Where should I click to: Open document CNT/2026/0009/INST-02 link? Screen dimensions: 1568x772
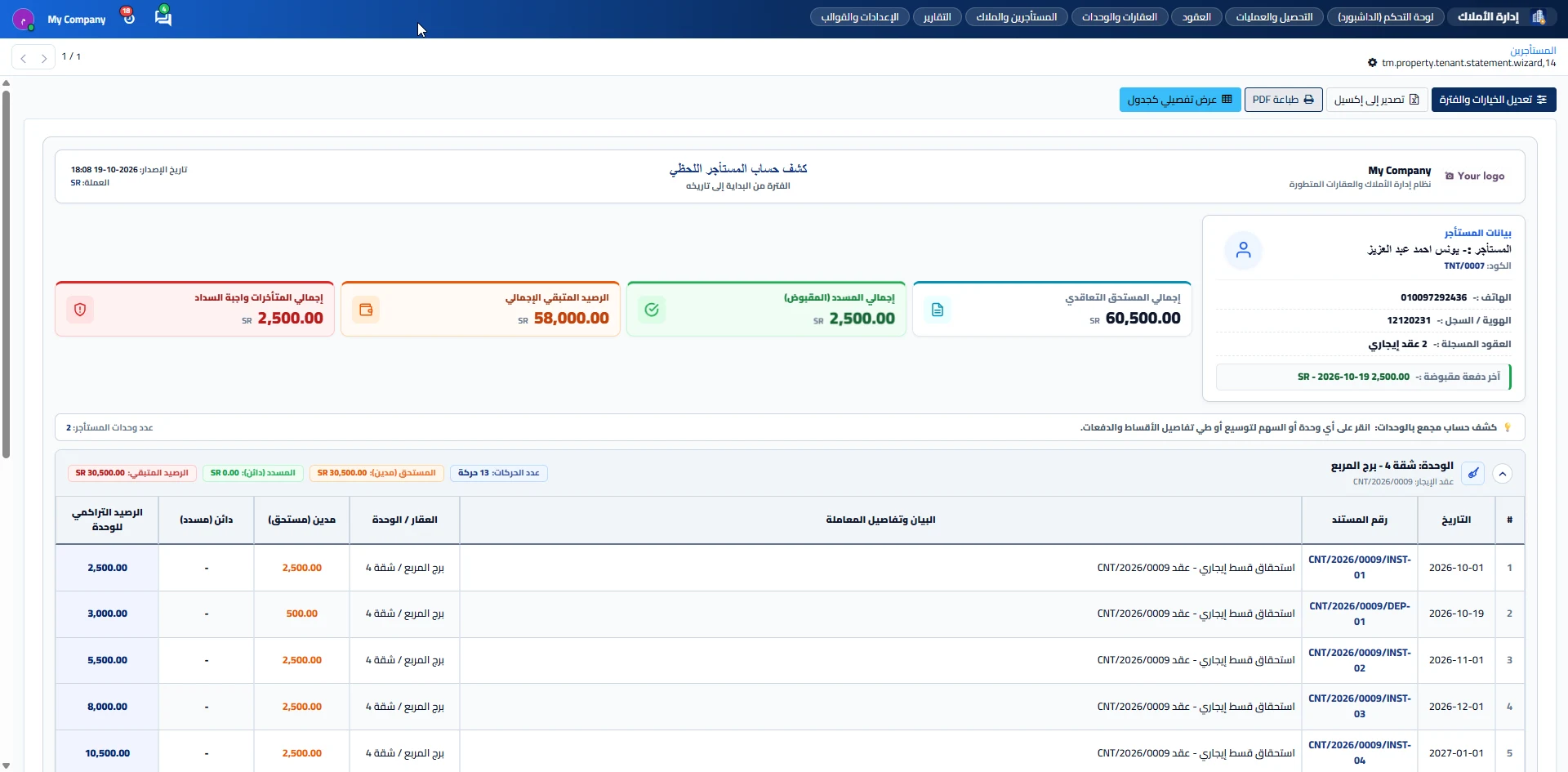tap(1359, 660)
